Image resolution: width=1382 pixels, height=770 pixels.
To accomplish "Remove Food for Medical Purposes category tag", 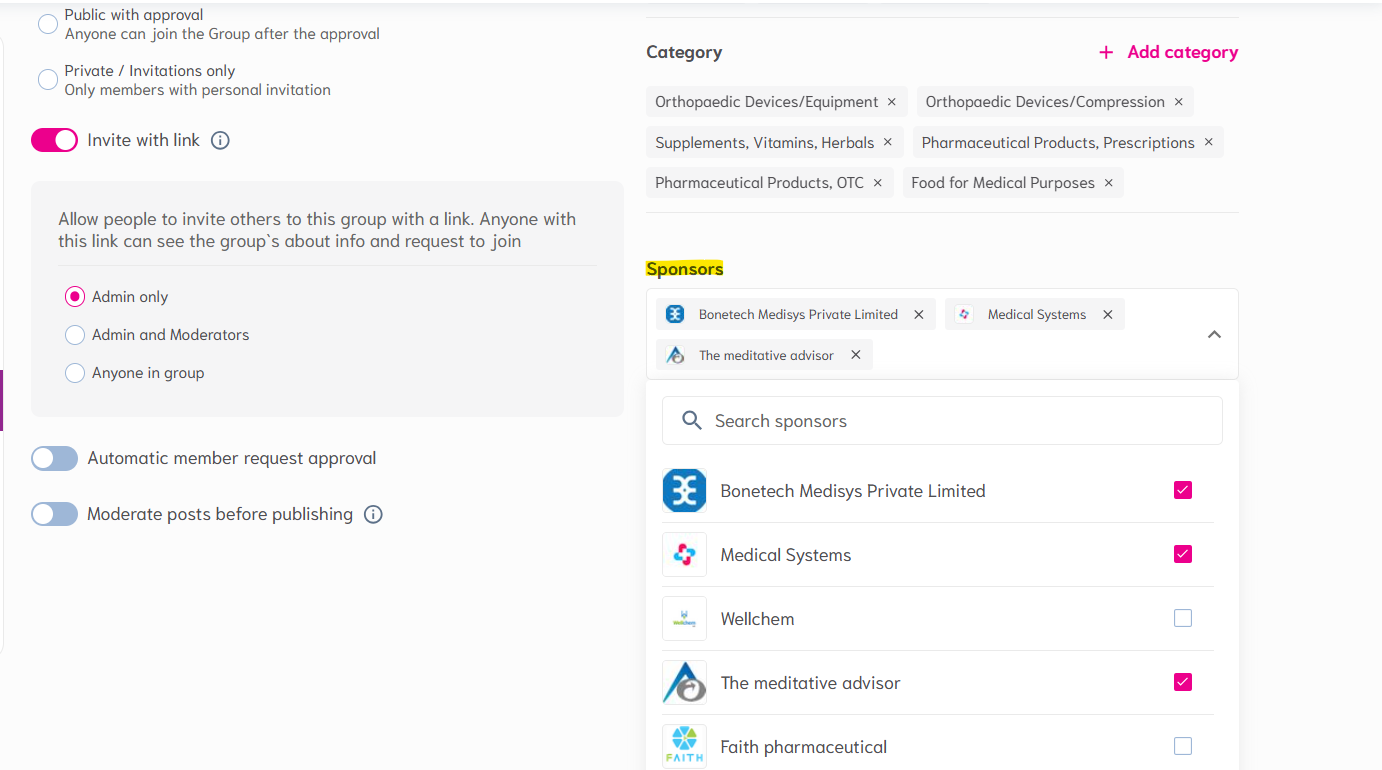I will (x=1108, y=183).
